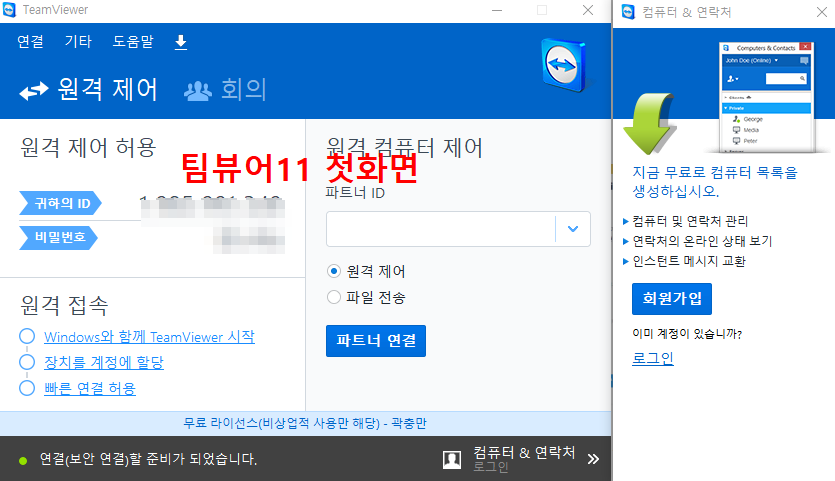Click the free license notice bar

[305, 423]
